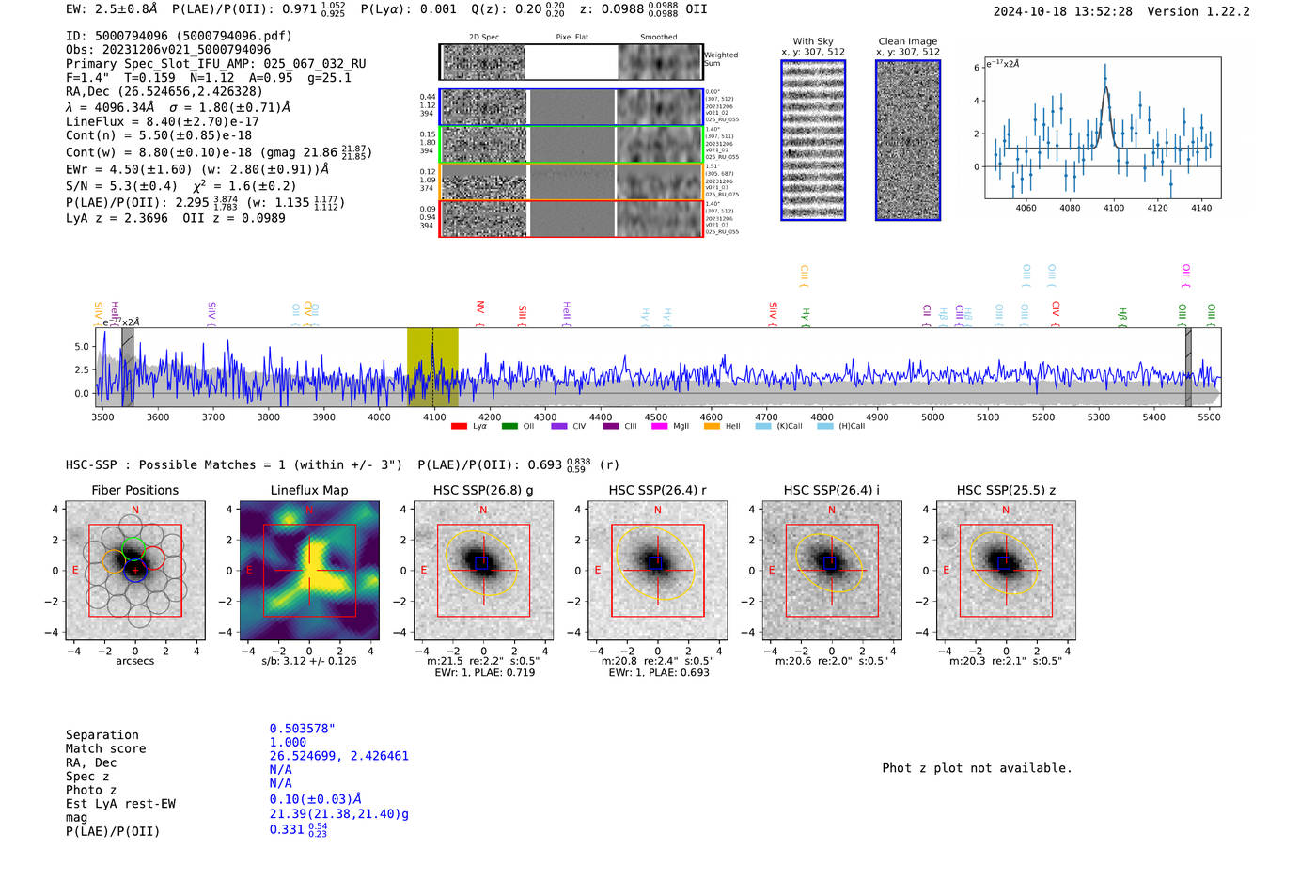Click the m:20.3 re:2.1" caption under z image
The width and height of the screenshot is (1316, 896).
tap(1006, 661)
